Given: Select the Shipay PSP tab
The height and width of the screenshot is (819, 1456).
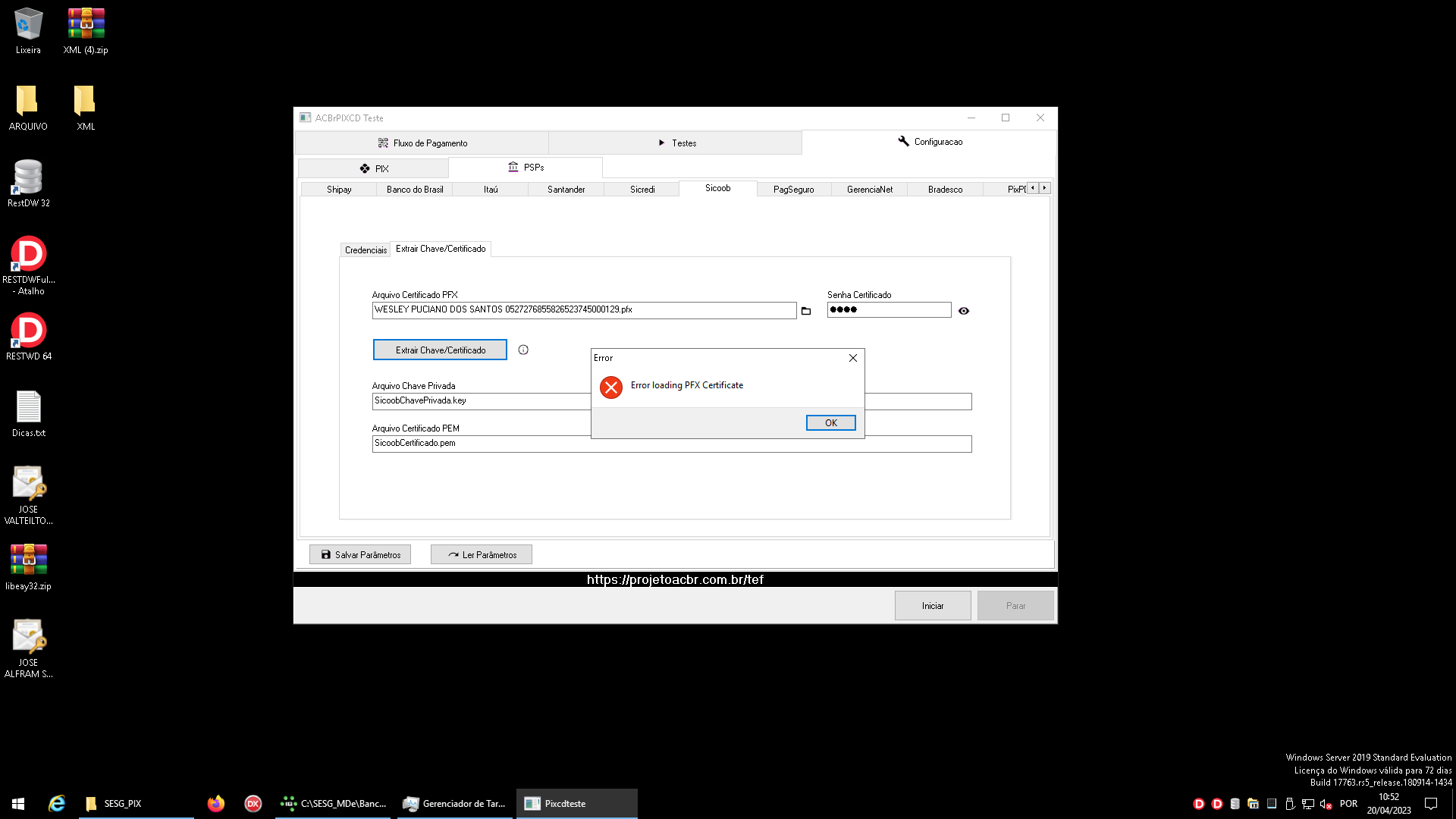Looking at the screenshot, I should pos(339,190).
